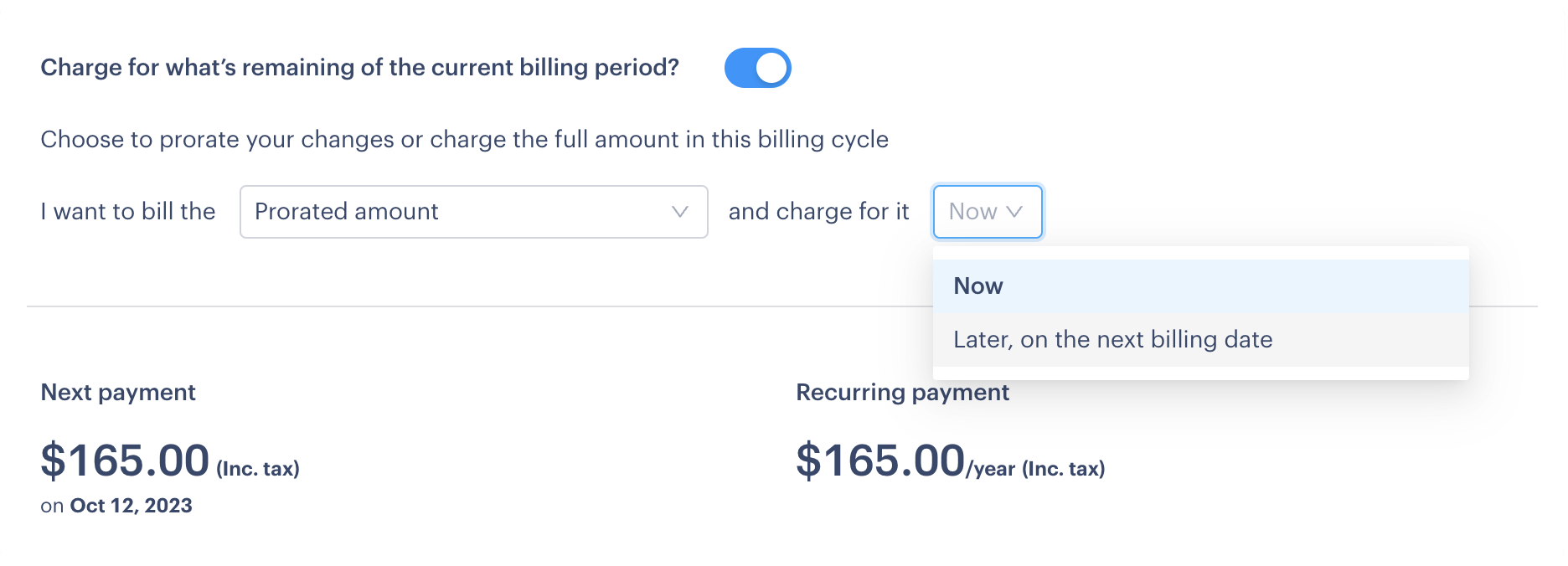Click the Prorated amount field text
Image resolution: width=1568 pixels, height=566 pixels.
[345, 212]
